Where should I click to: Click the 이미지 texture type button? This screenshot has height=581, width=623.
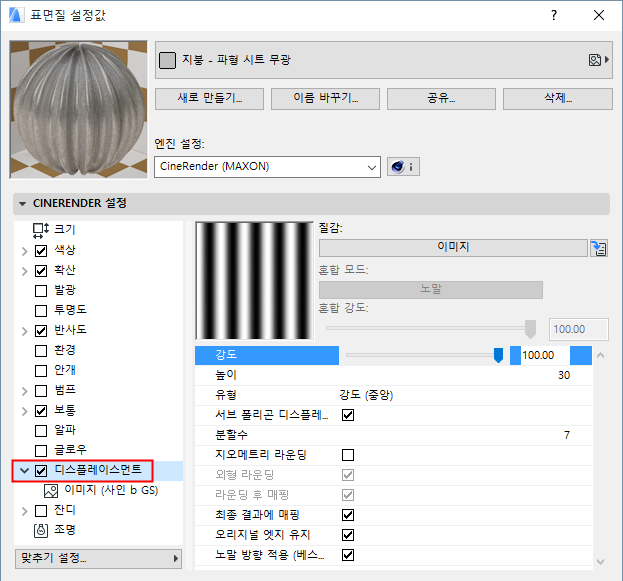click(x=453, y=248)
